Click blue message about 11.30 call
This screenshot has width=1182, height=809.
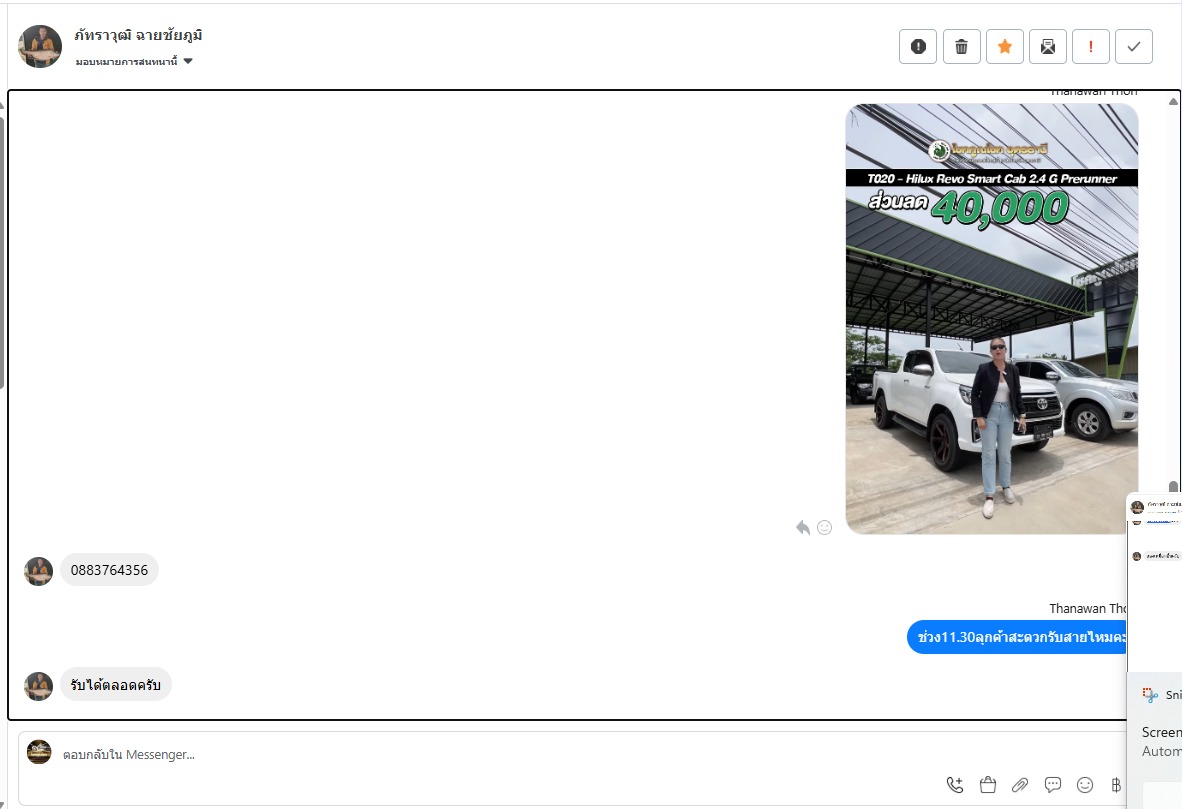1017,637
